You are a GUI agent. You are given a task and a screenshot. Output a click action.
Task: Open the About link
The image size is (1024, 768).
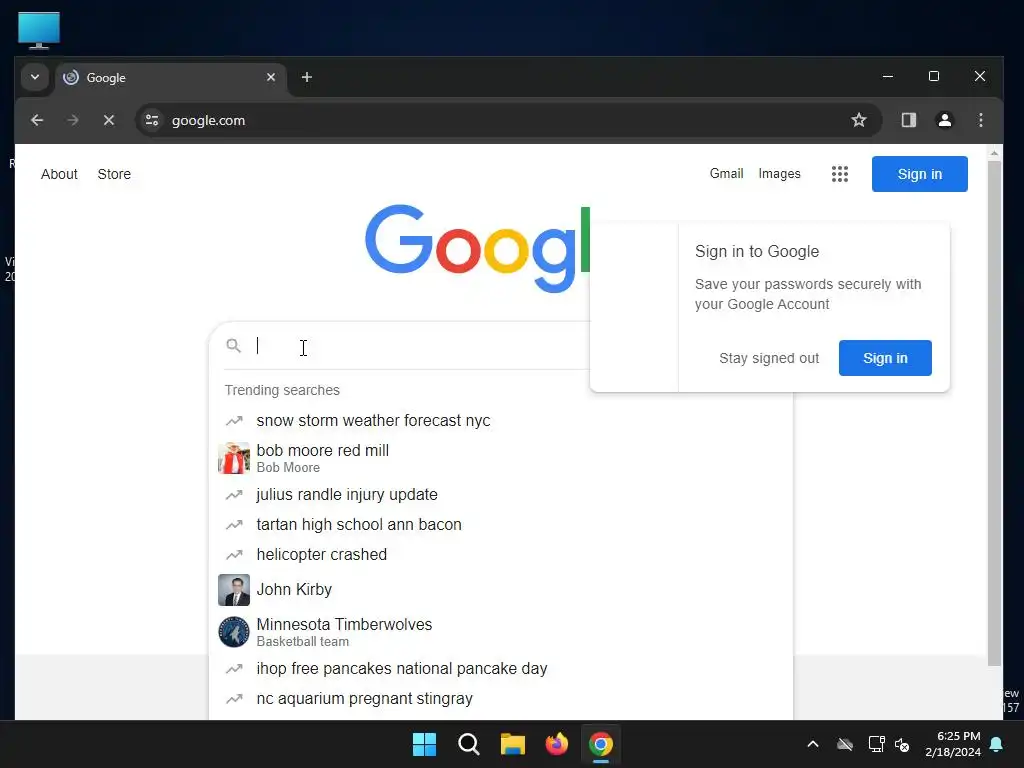(x=59, y=174)
